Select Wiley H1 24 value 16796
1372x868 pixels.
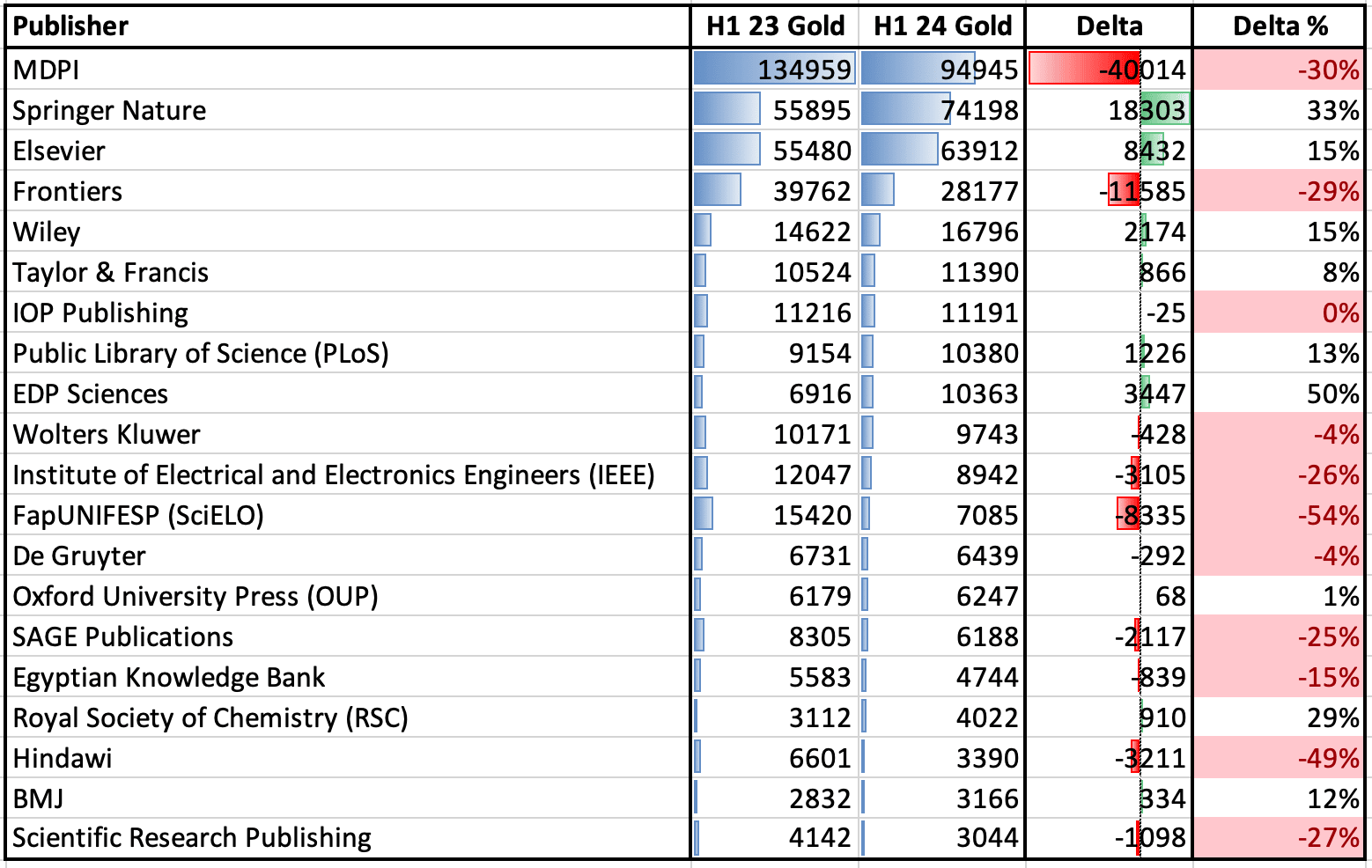click(x=942, y=231)
